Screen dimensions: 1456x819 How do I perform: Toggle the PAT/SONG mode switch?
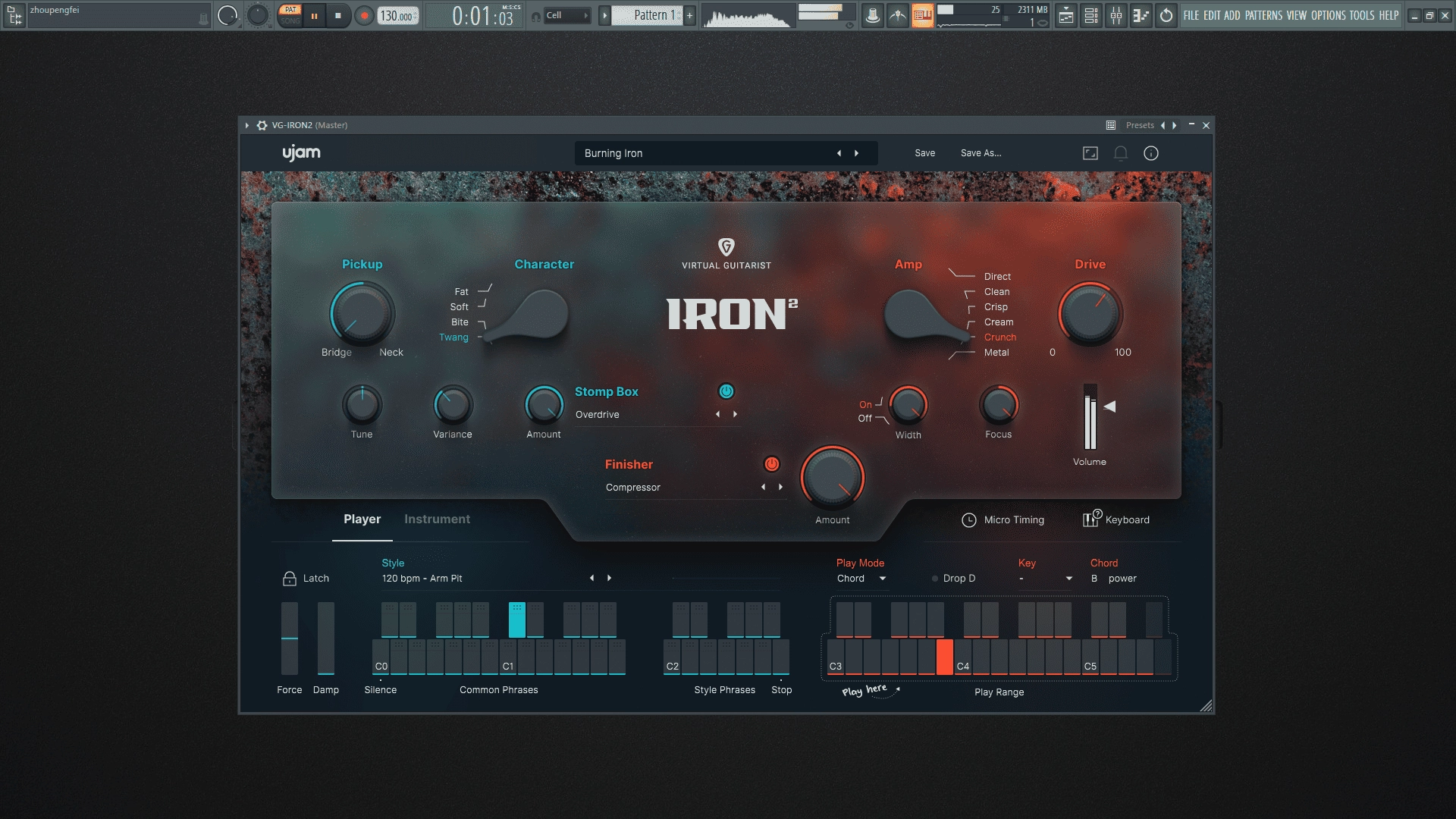(x=290, y=15)
